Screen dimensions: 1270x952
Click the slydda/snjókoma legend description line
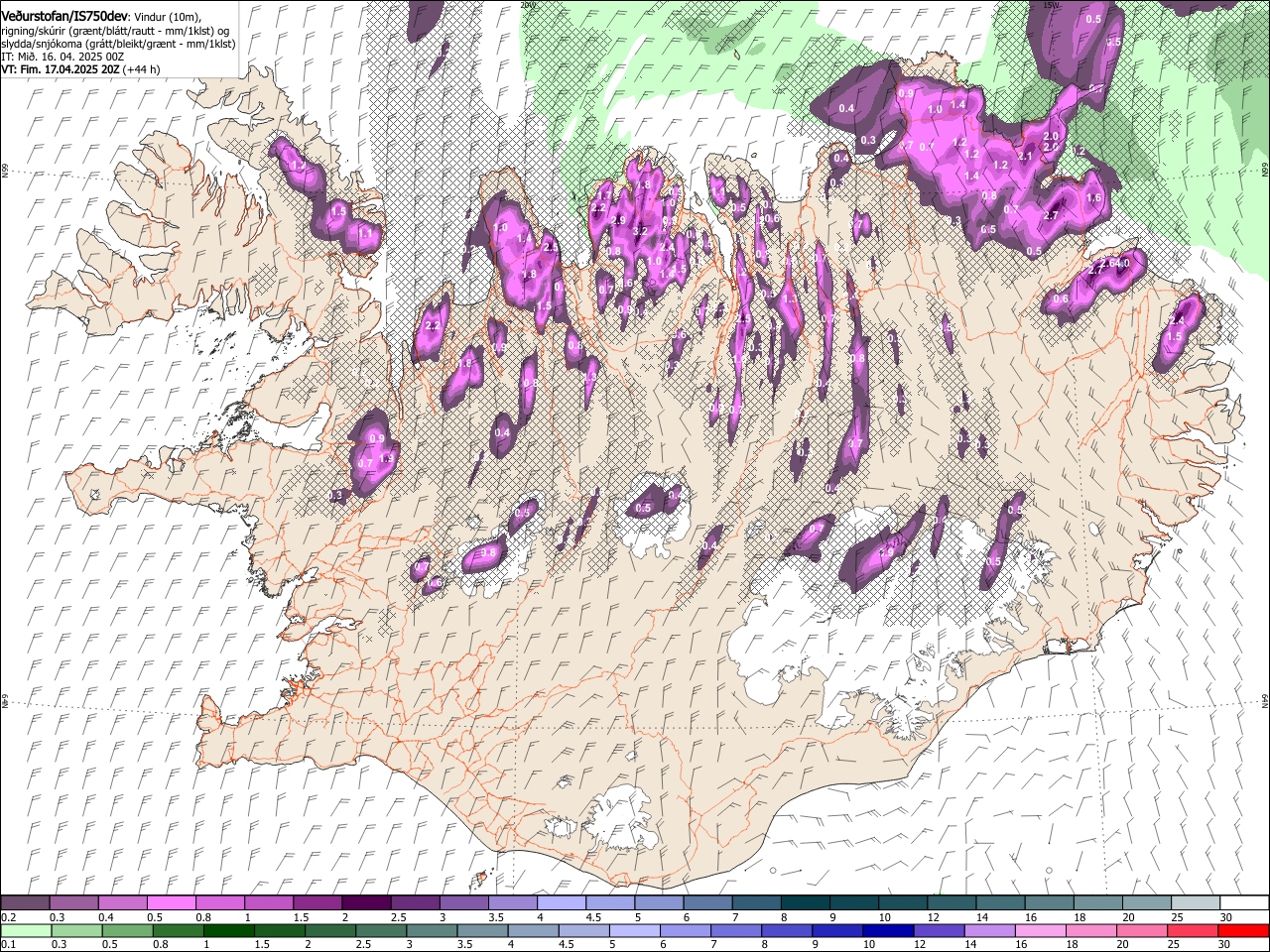tap(118, 44)
